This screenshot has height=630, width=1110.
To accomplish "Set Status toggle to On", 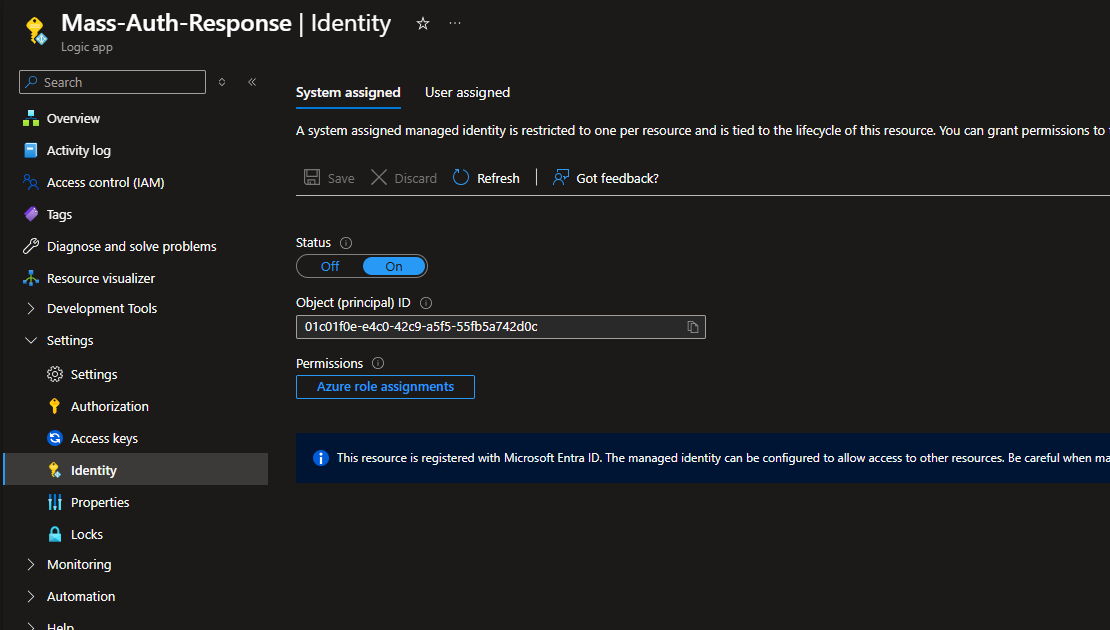I will coord(394,266).
